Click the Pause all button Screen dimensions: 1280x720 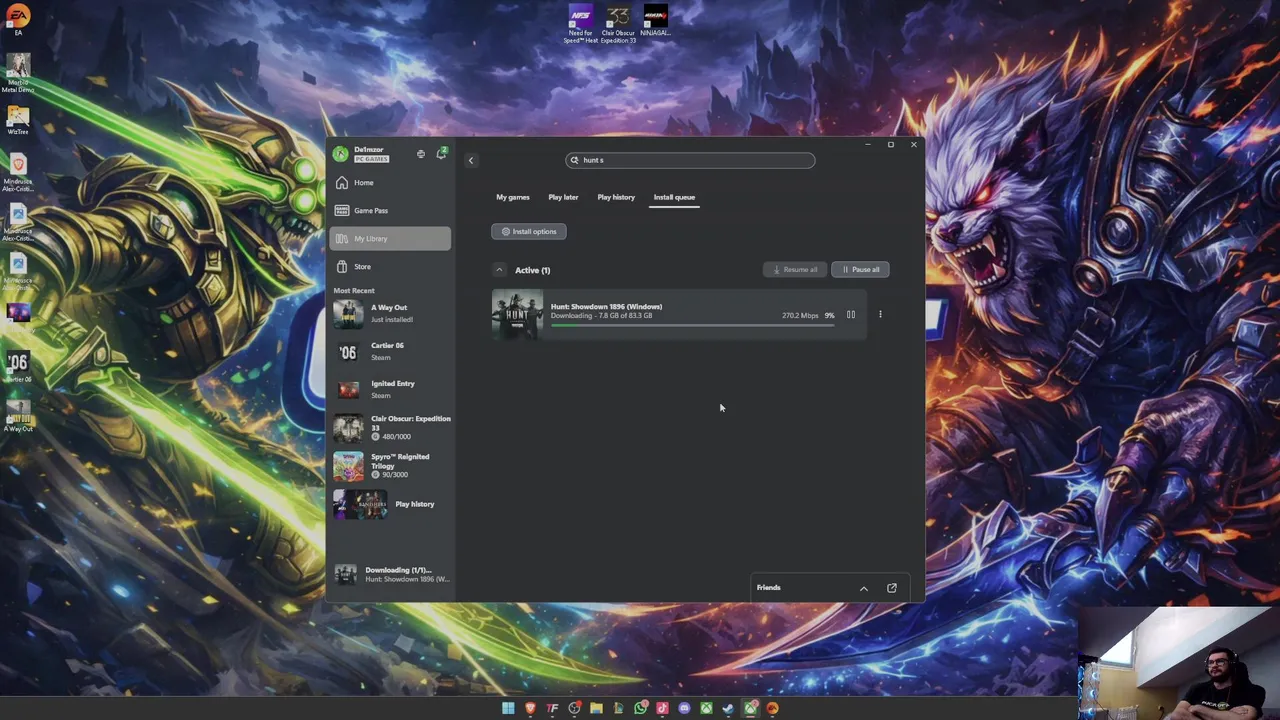pyautogui.click(x=860, y=270)
